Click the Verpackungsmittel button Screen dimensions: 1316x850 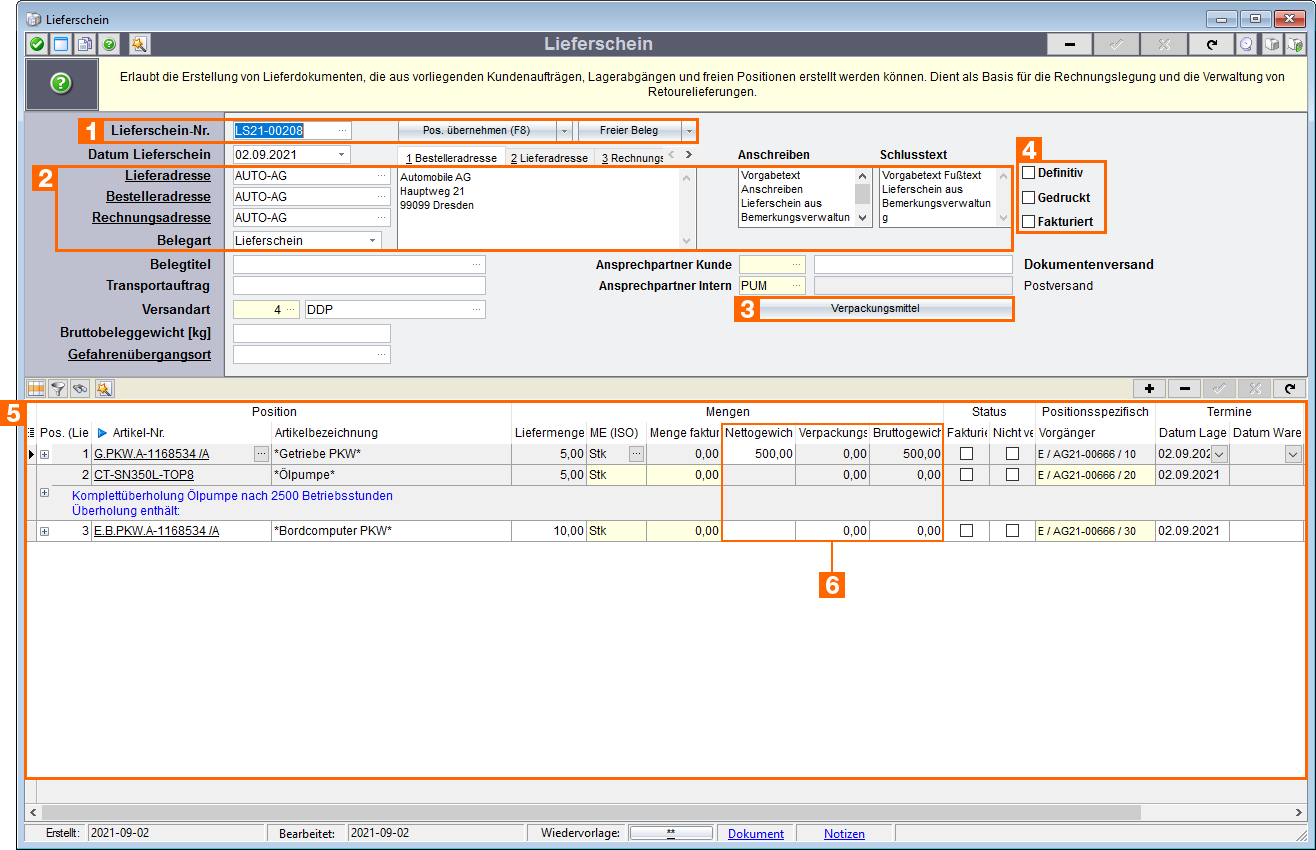coord(875,309)
